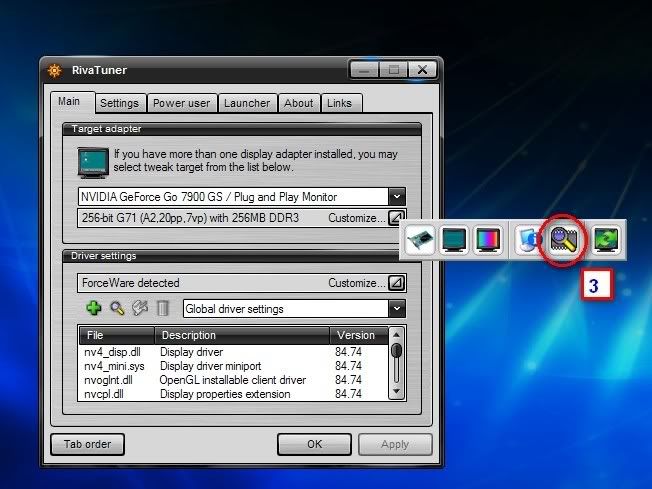Click the magnifier icon beside the green plus
The image size is (652, 489).
(118, 309)
